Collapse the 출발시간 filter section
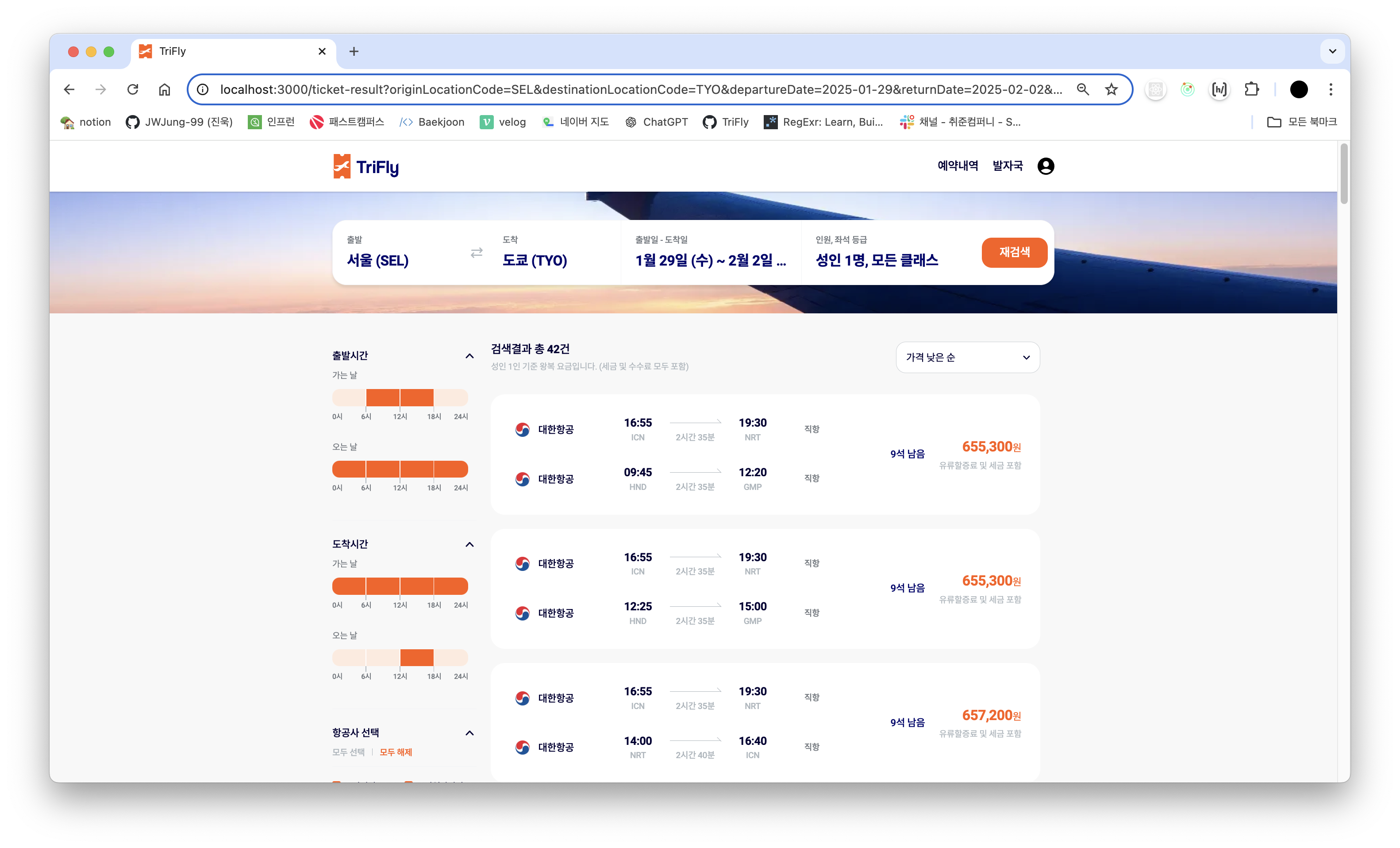 (x=469, y=356)
